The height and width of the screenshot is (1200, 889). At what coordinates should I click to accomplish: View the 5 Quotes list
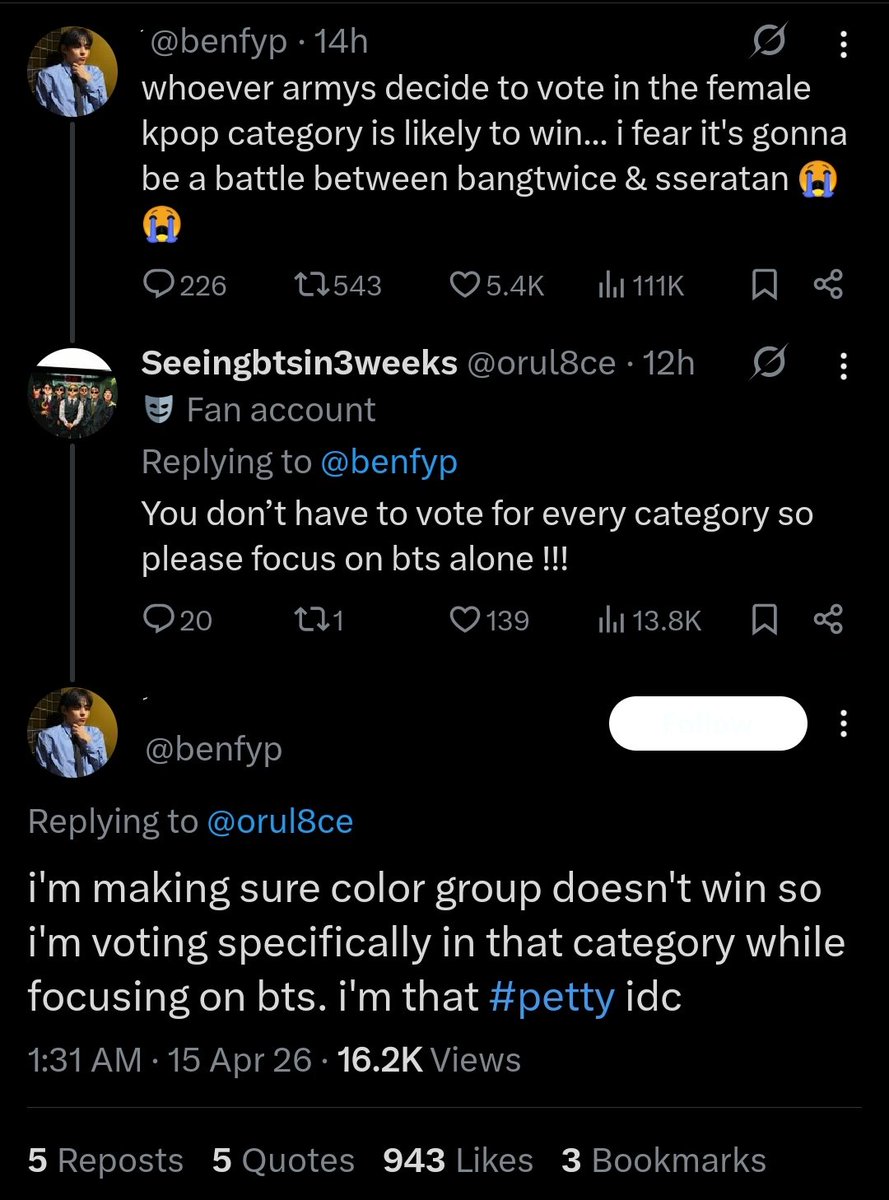pos(283,1160)
